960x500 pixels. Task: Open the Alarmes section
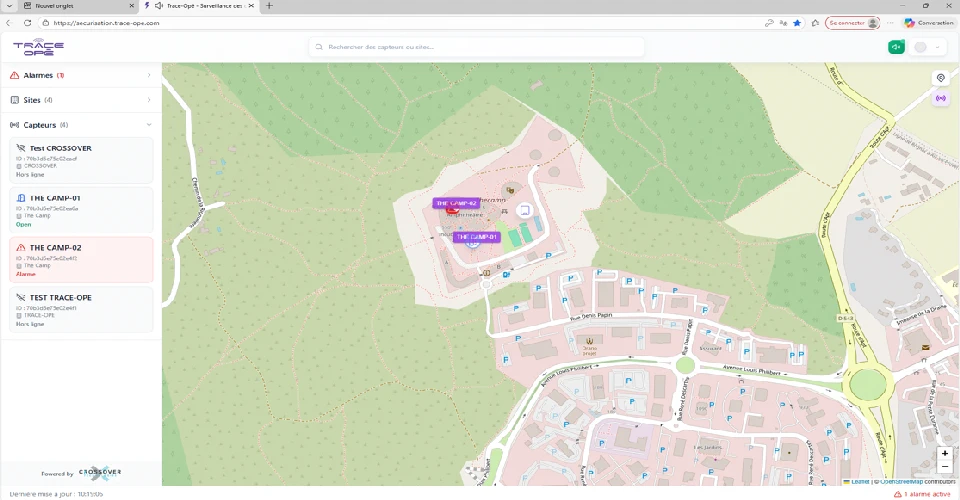[x=81, y=75]
